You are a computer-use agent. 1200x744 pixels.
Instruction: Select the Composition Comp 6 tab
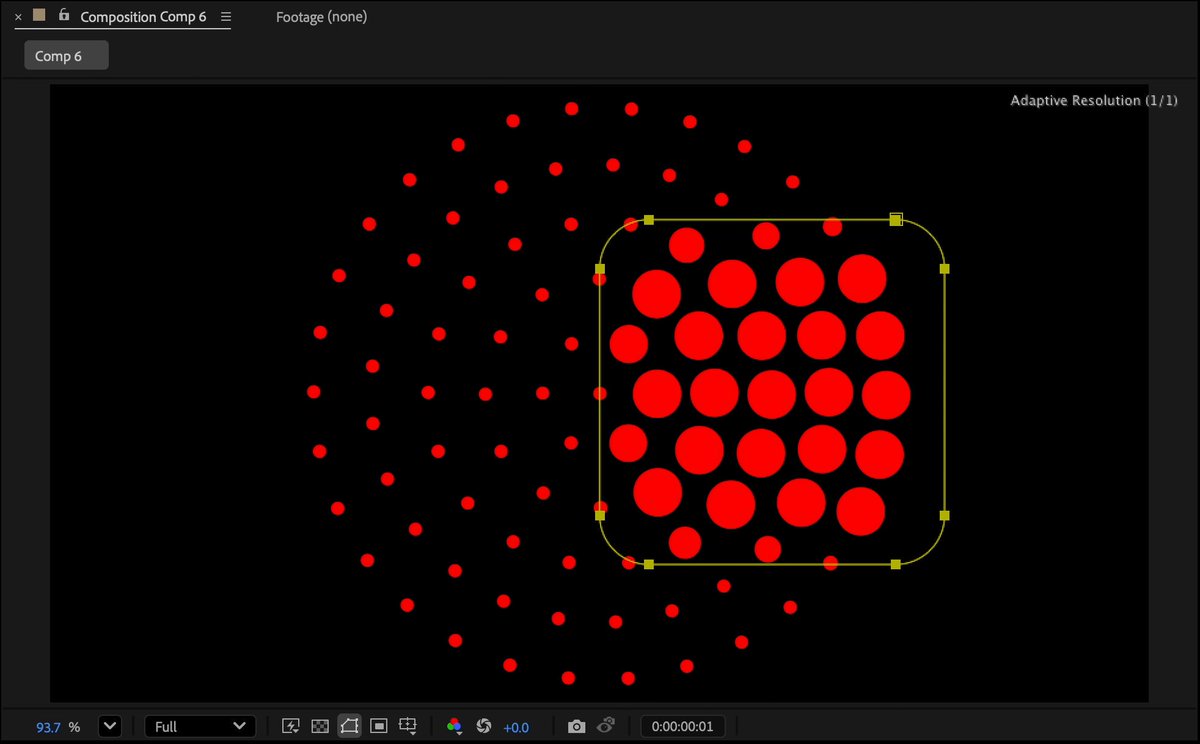pos(143,17)
